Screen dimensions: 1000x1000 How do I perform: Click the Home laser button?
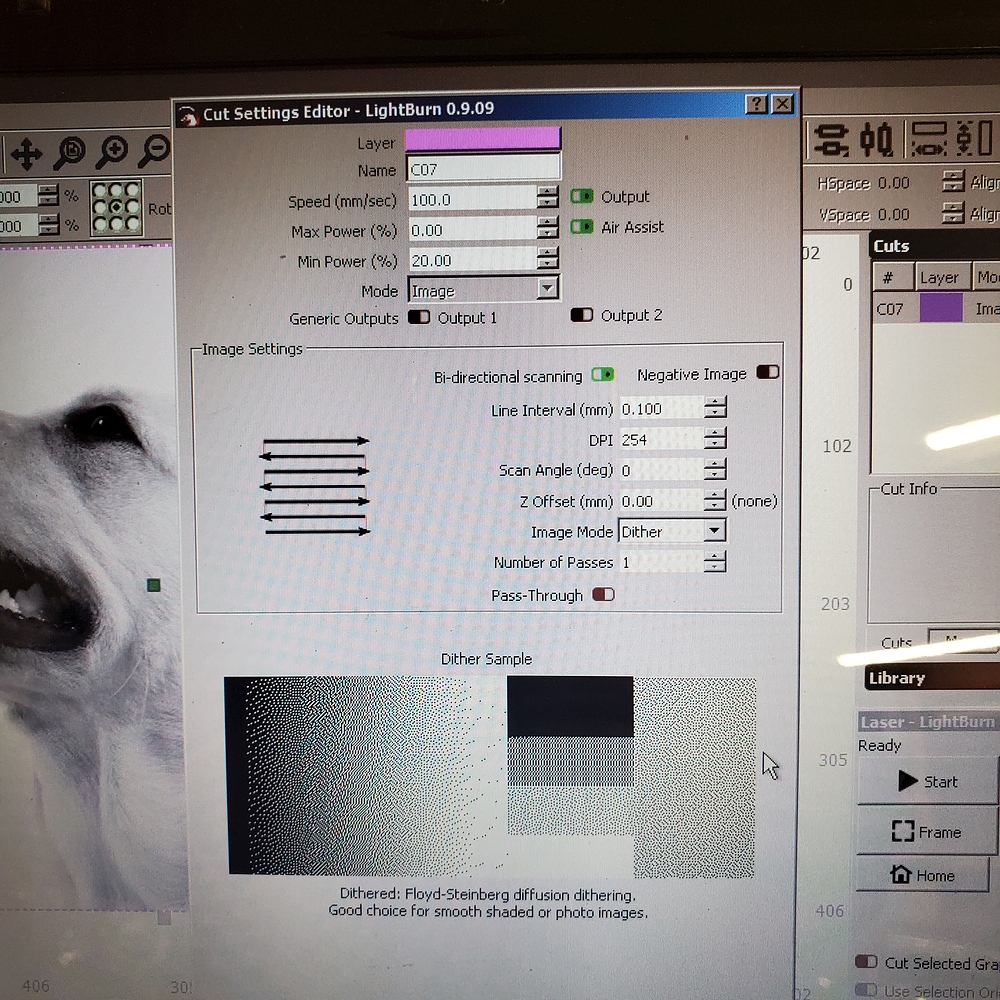[x=925, y=875]
